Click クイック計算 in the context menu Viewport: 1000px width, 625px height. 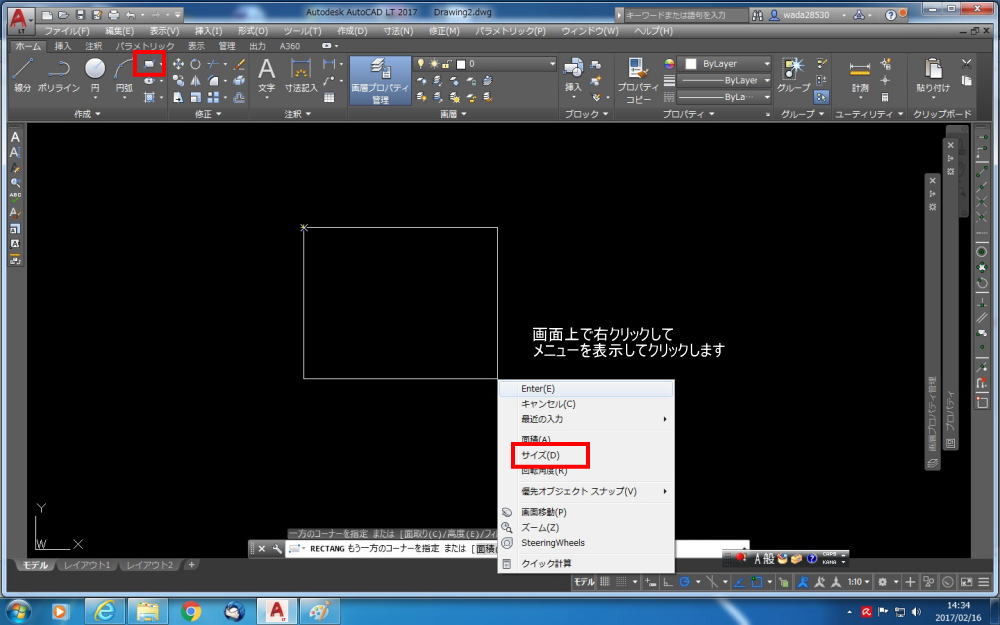[x=547, y=563]
